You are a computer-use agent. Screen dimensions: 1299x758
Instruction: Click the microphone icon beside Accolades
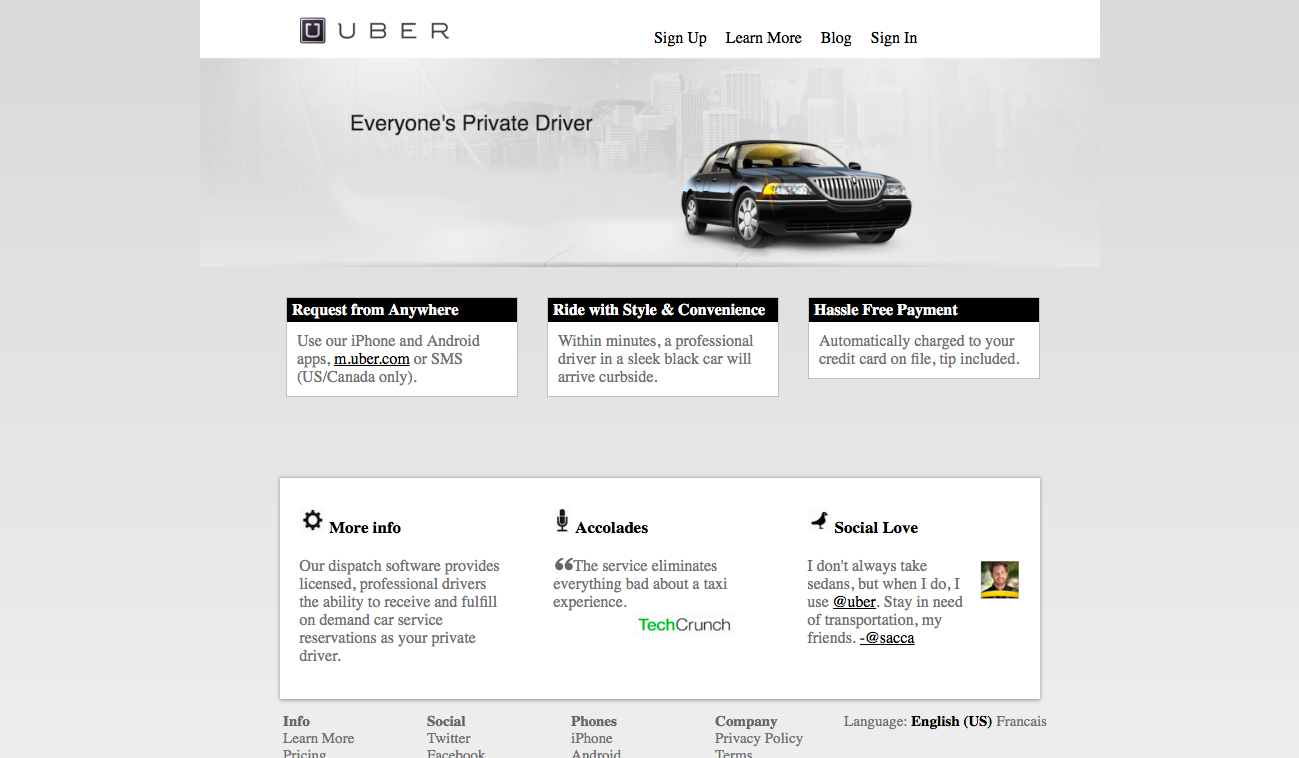562,520
